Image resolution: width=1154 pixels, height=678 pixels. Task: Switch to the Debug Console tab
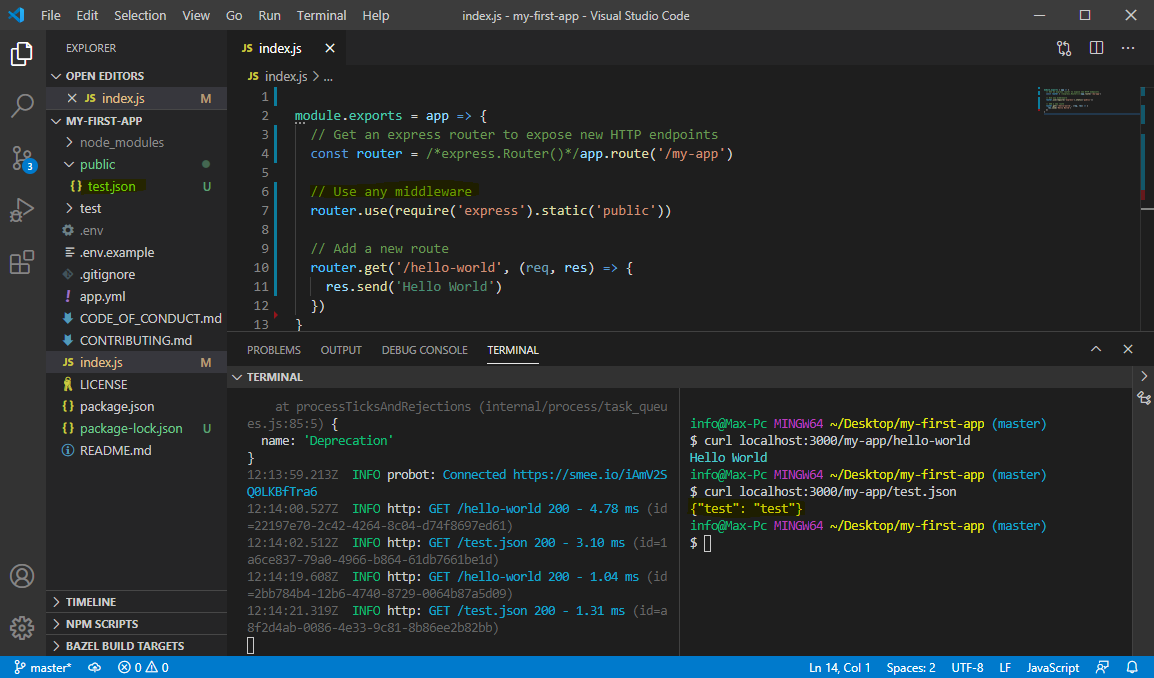tap(425, 350)
